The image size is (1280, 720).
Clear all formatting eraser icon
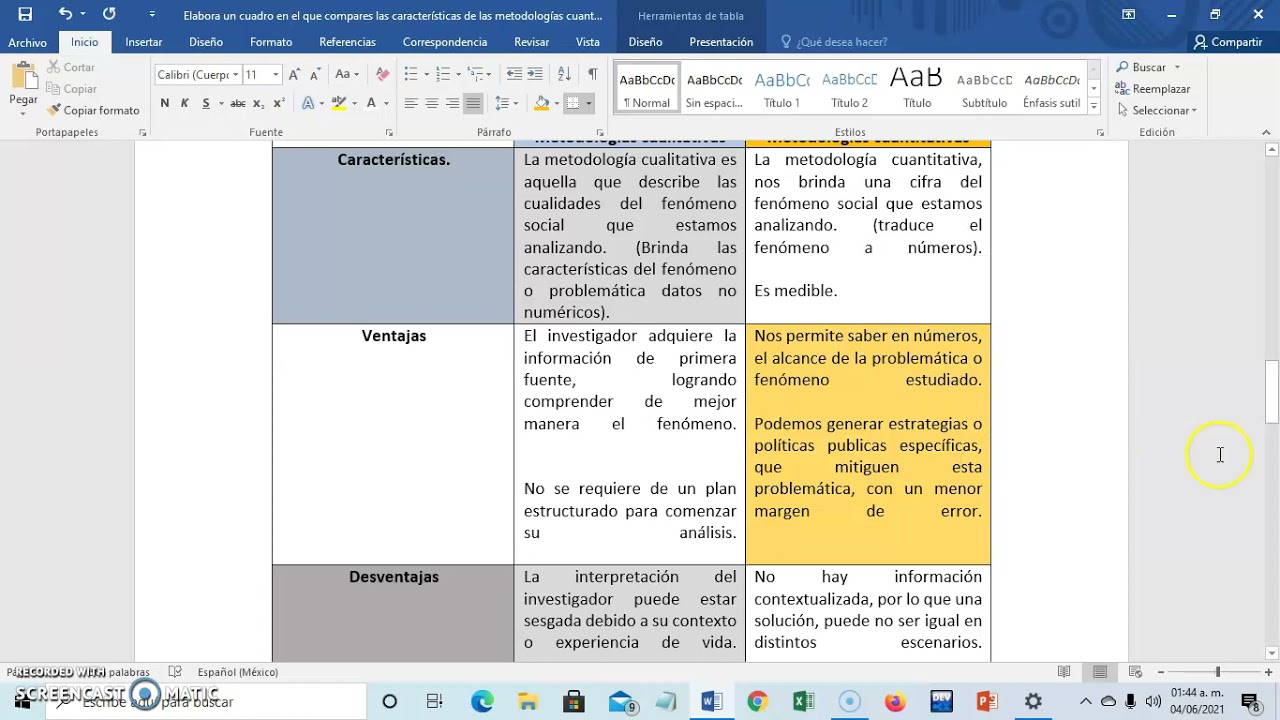click(x=382, y=75)
